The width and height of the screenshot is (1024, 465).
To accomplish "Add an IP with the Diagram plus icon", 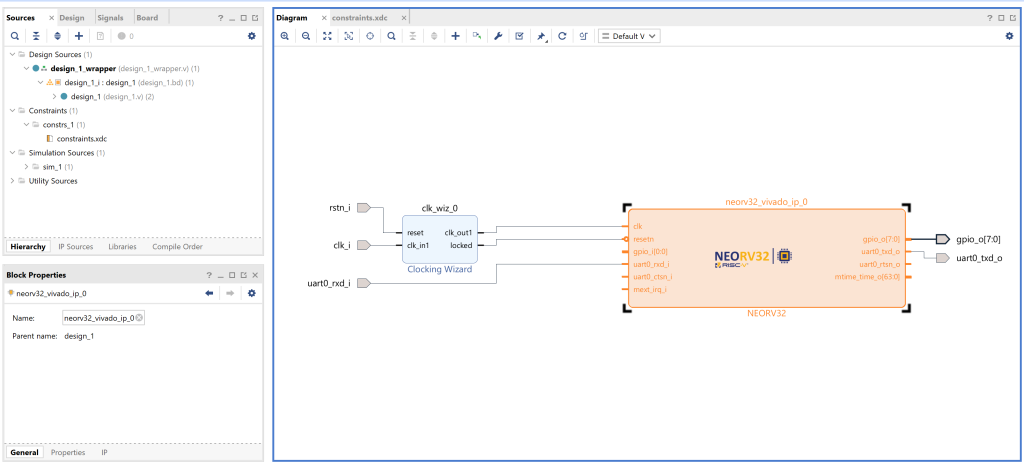I will (x=455, y=37).
